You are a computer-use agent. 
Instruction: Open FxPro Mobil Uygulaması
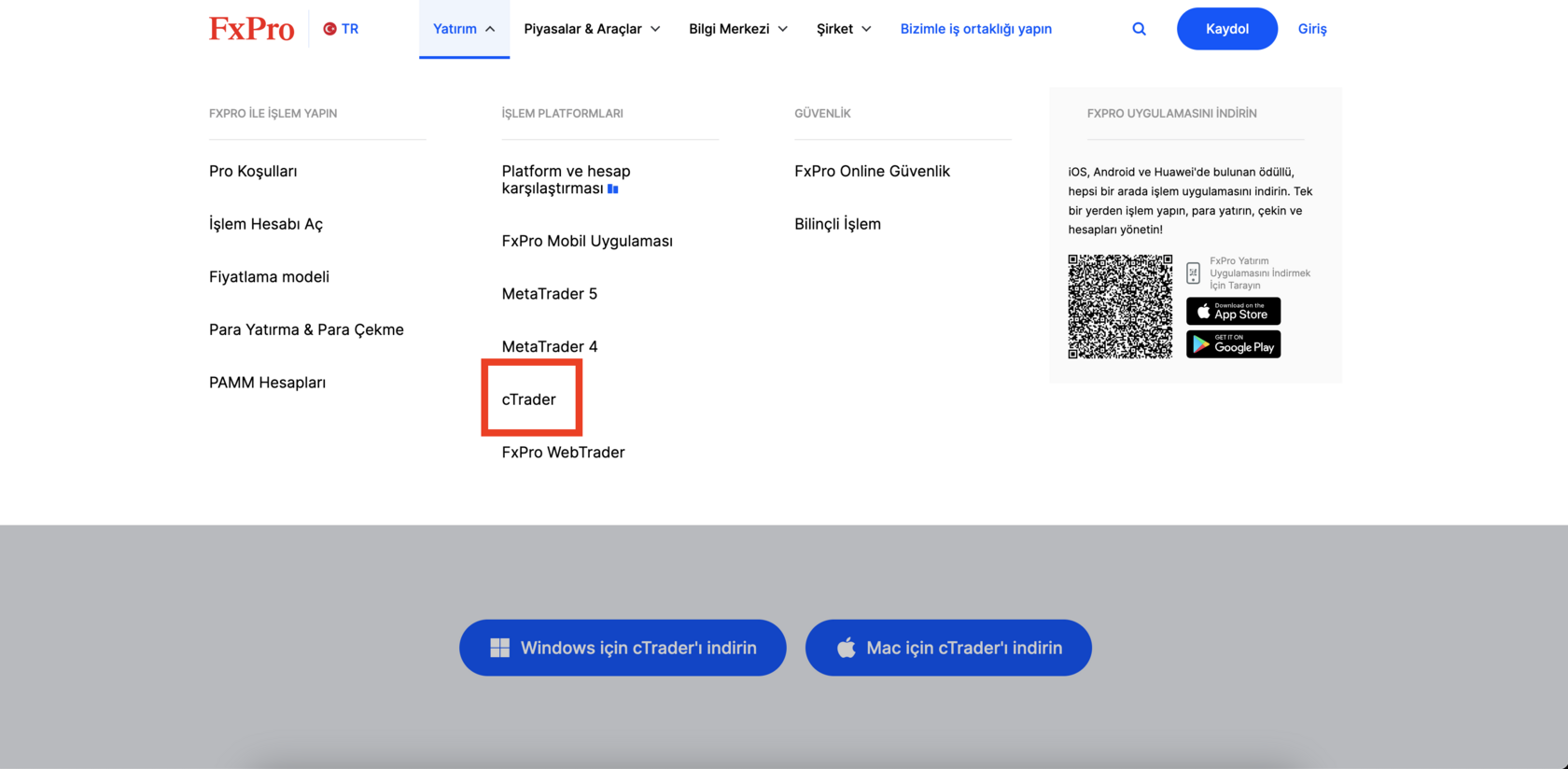(587, 241)
